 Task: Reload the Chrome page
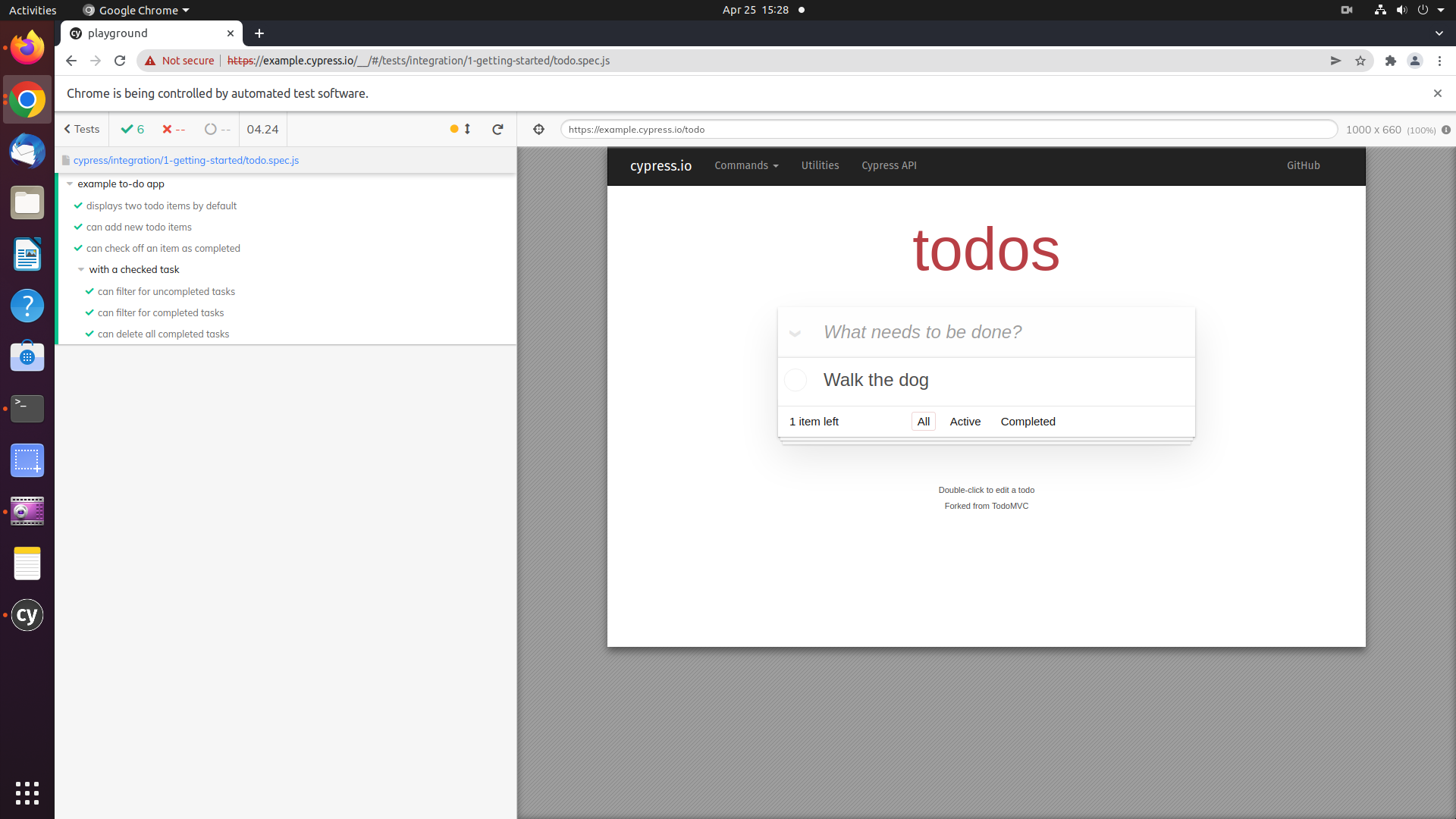tap(120, 61)
